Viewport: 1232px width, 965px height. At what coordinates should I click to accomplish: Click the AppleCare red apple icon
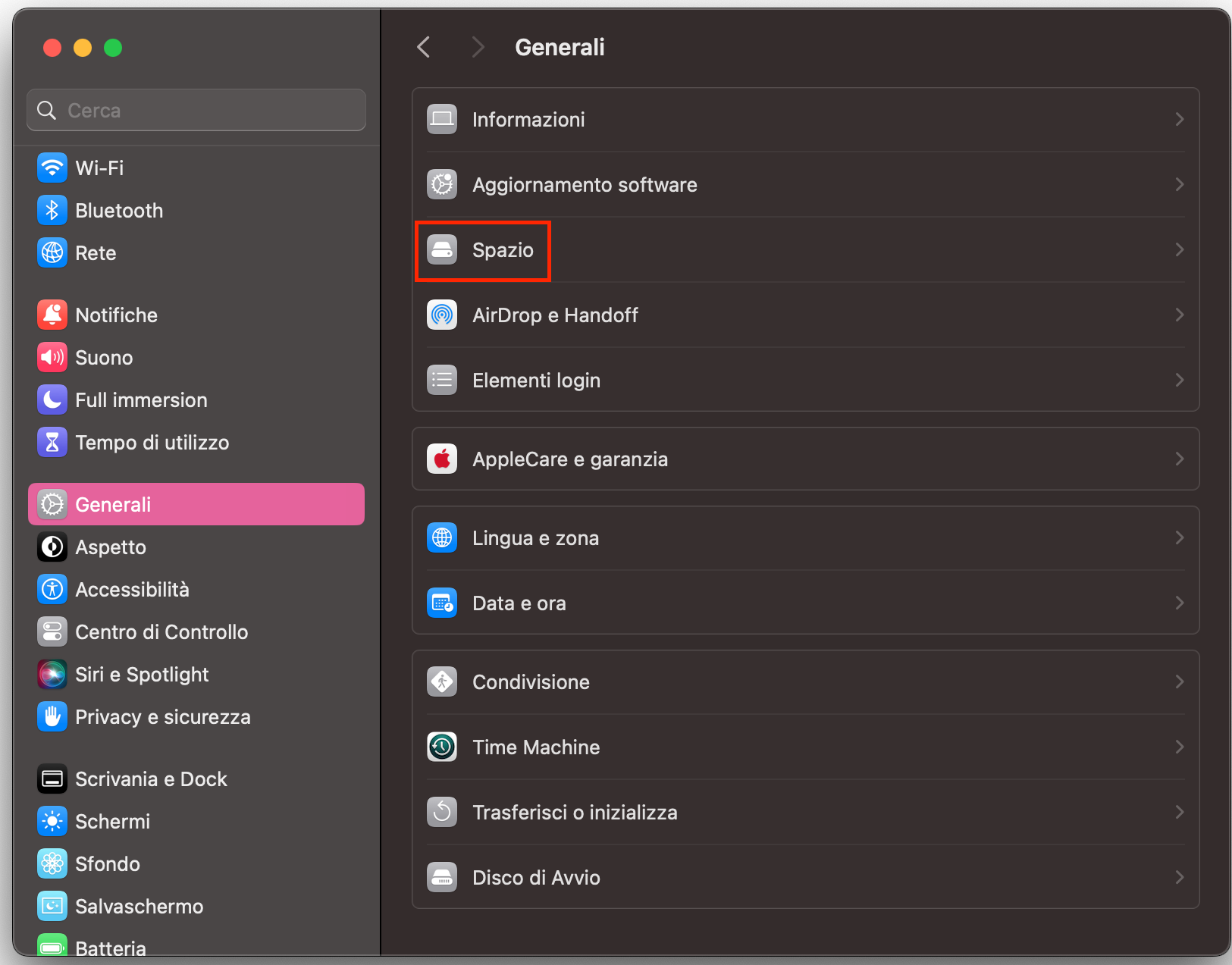point(442,459)
